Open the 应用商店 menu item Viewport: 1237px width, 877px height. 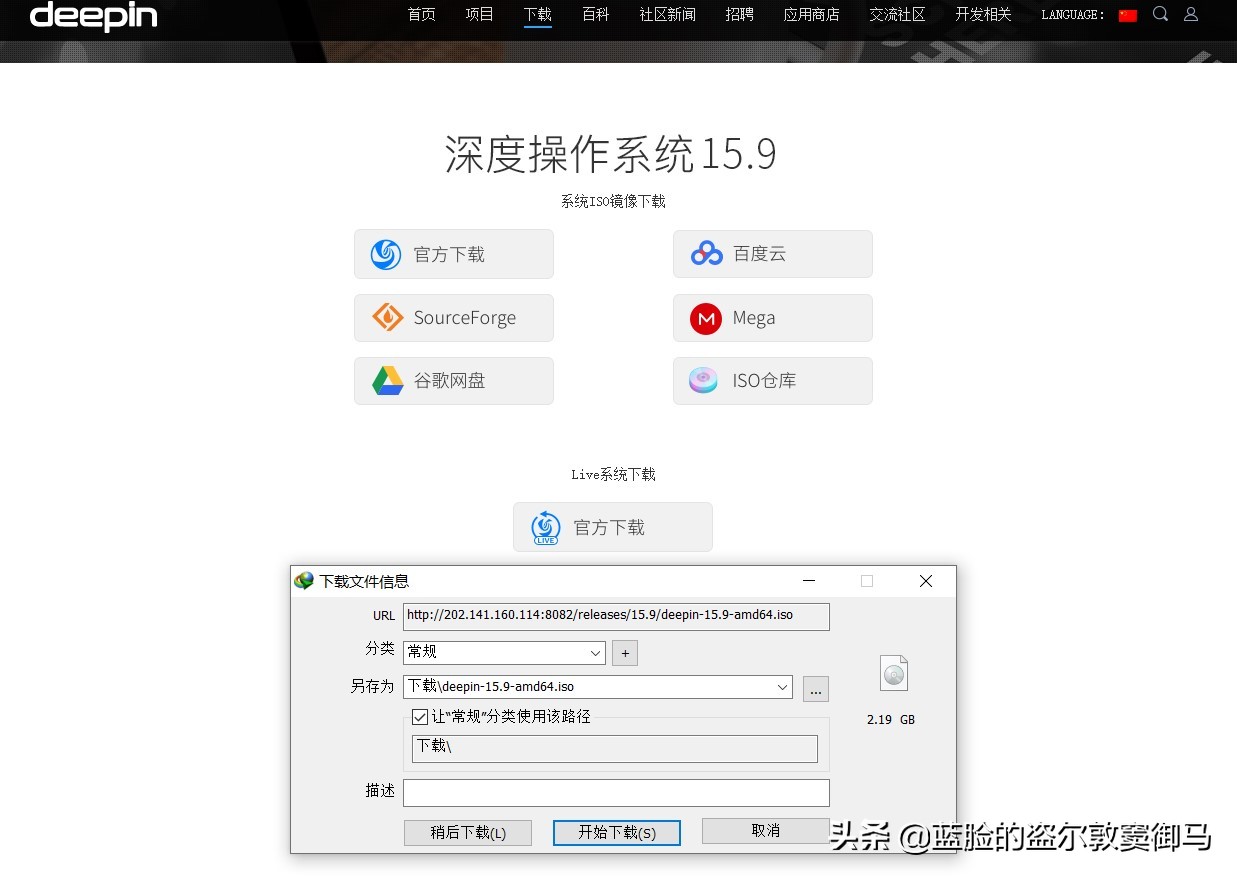pos(810,14)
